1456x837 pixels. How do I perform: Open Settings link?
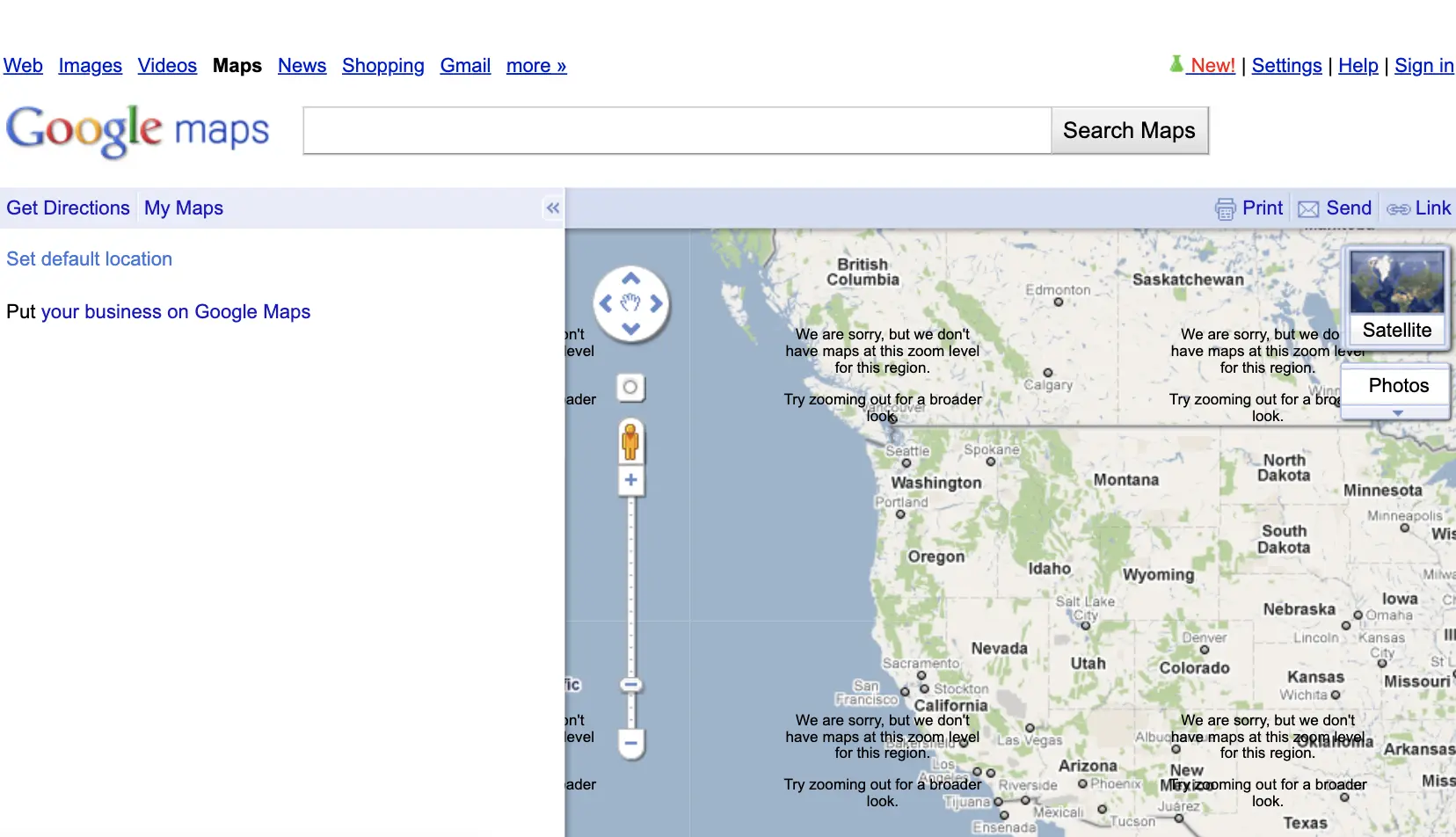pyautogui.click(x=1287, y=66)
